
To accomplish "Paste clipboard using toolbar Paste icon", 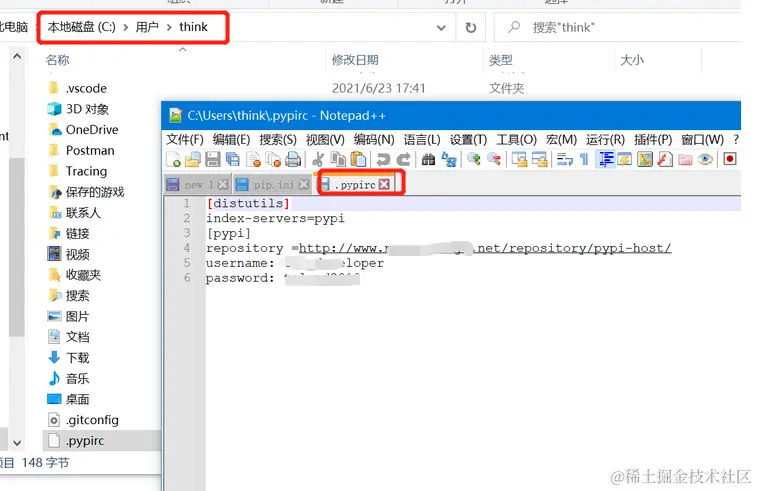I will pos(358,159).
